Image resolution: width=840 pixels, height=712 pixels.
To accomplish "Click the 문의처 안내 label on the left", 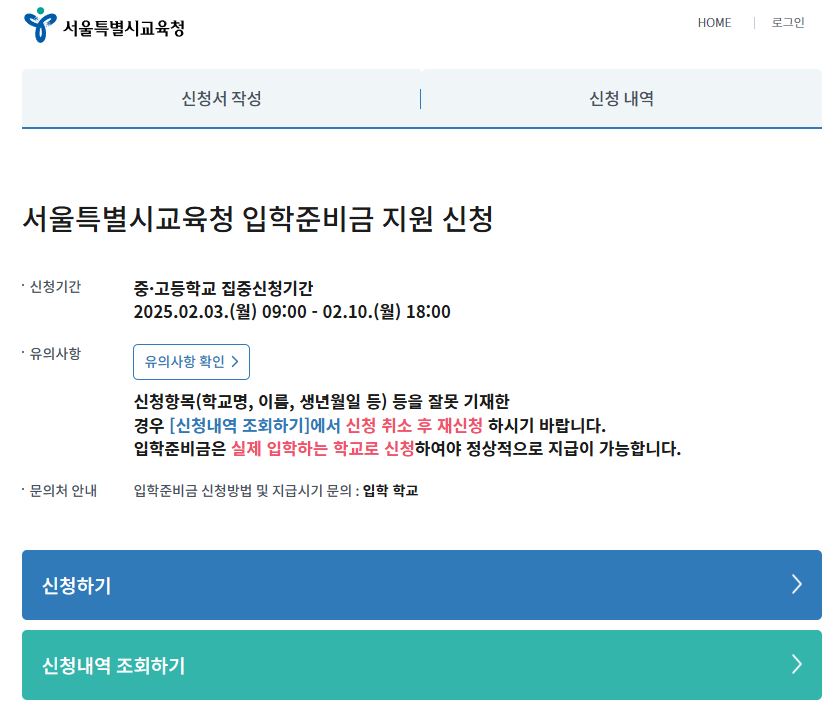I will tap(62, 492).
